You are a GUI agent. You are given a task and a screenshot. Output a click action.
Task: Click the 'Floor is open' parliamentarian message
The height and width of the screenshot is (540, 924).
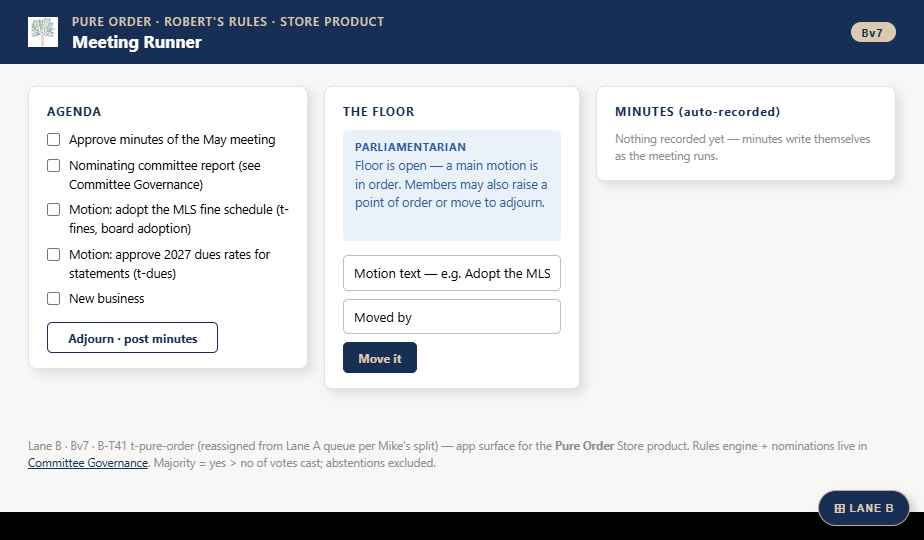pyautogui.click(x=451, y=184)
